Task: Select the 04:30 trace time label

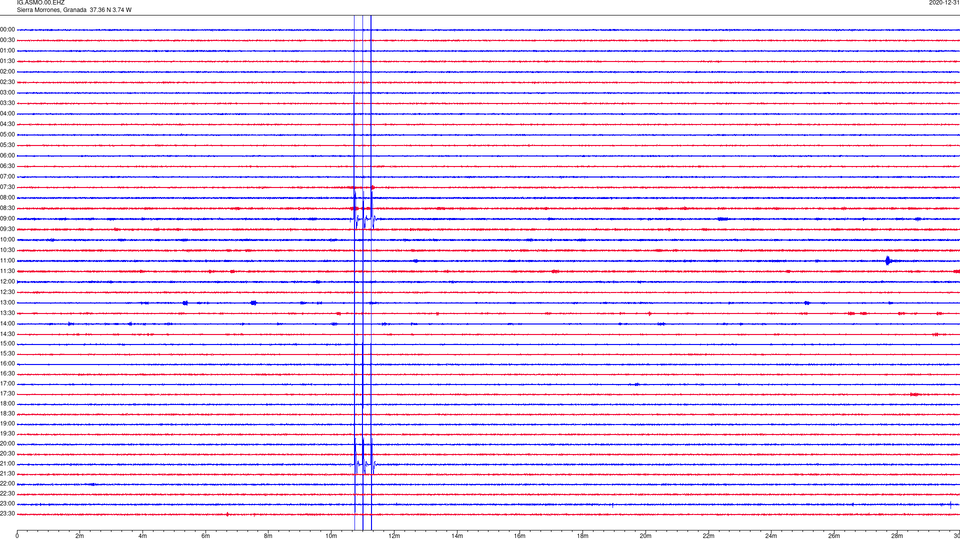Action: (7, 124)
